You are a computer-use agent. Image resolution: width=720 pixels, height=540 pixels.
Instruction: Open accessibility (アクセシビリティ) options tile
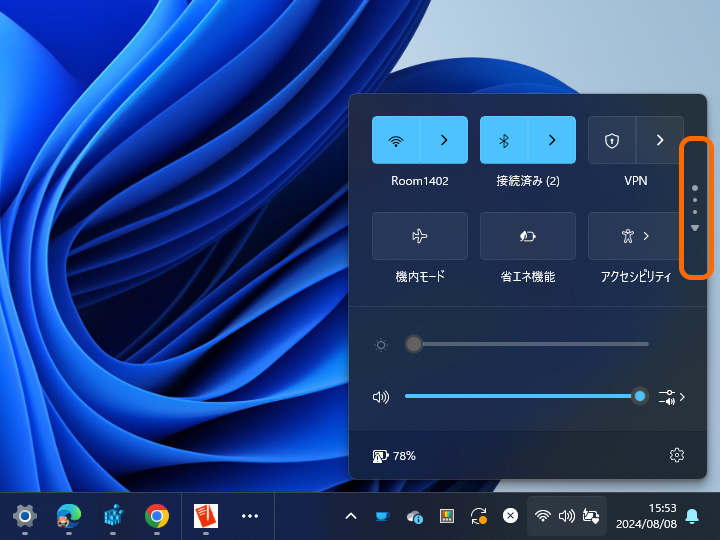click(635, 236)
